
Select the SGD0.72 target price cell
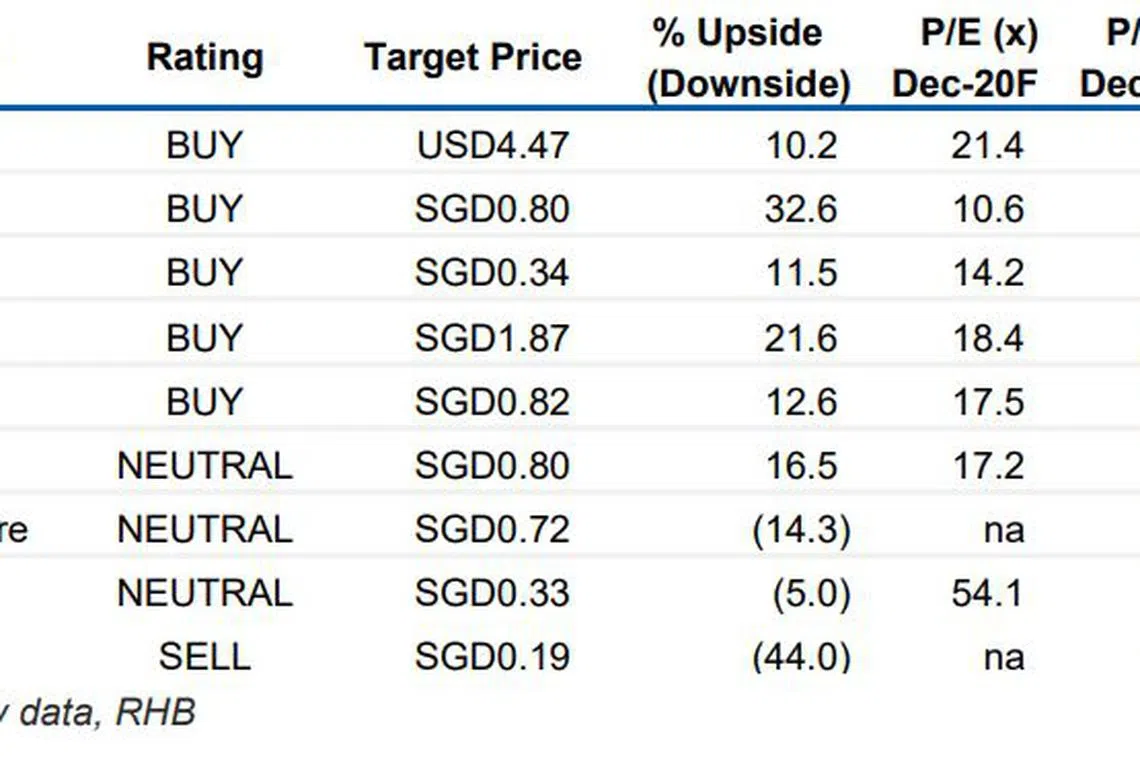tap(492, 530)
